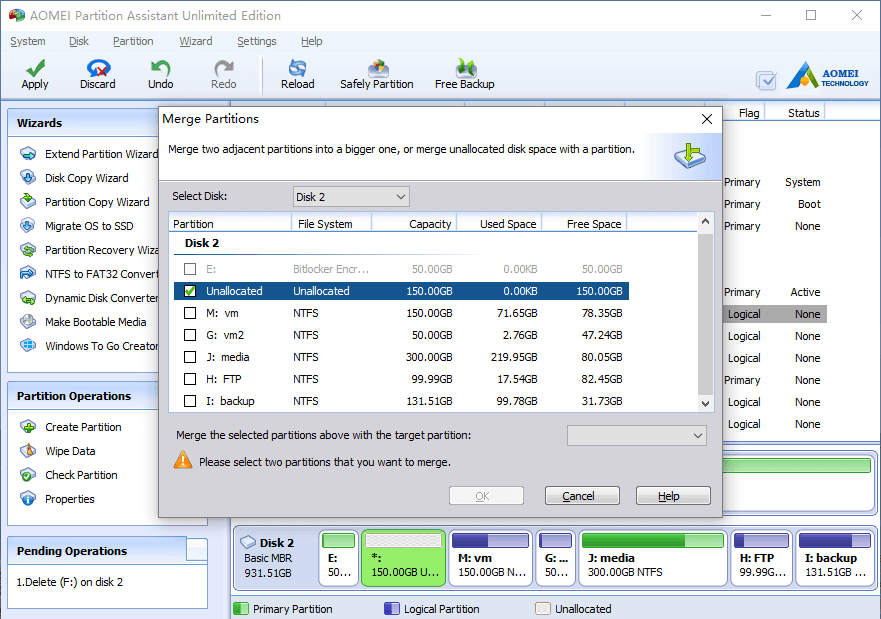881x619 pixels.
Task: Tick the J: media partition checkbox
Action: (x=190, y=357)
